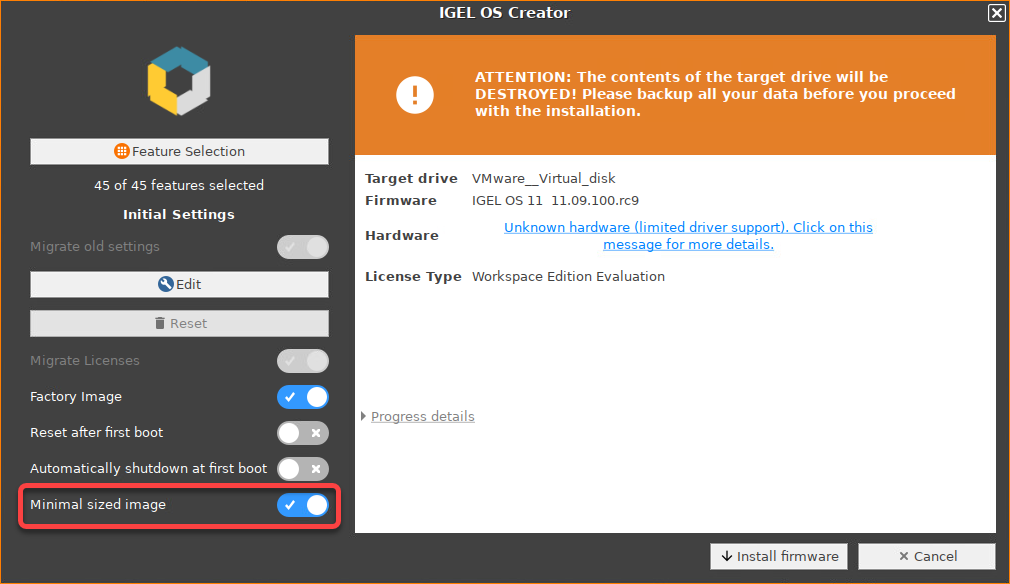
Task: Toggle the Migrate old settings switch
Action: coord(303,247)
